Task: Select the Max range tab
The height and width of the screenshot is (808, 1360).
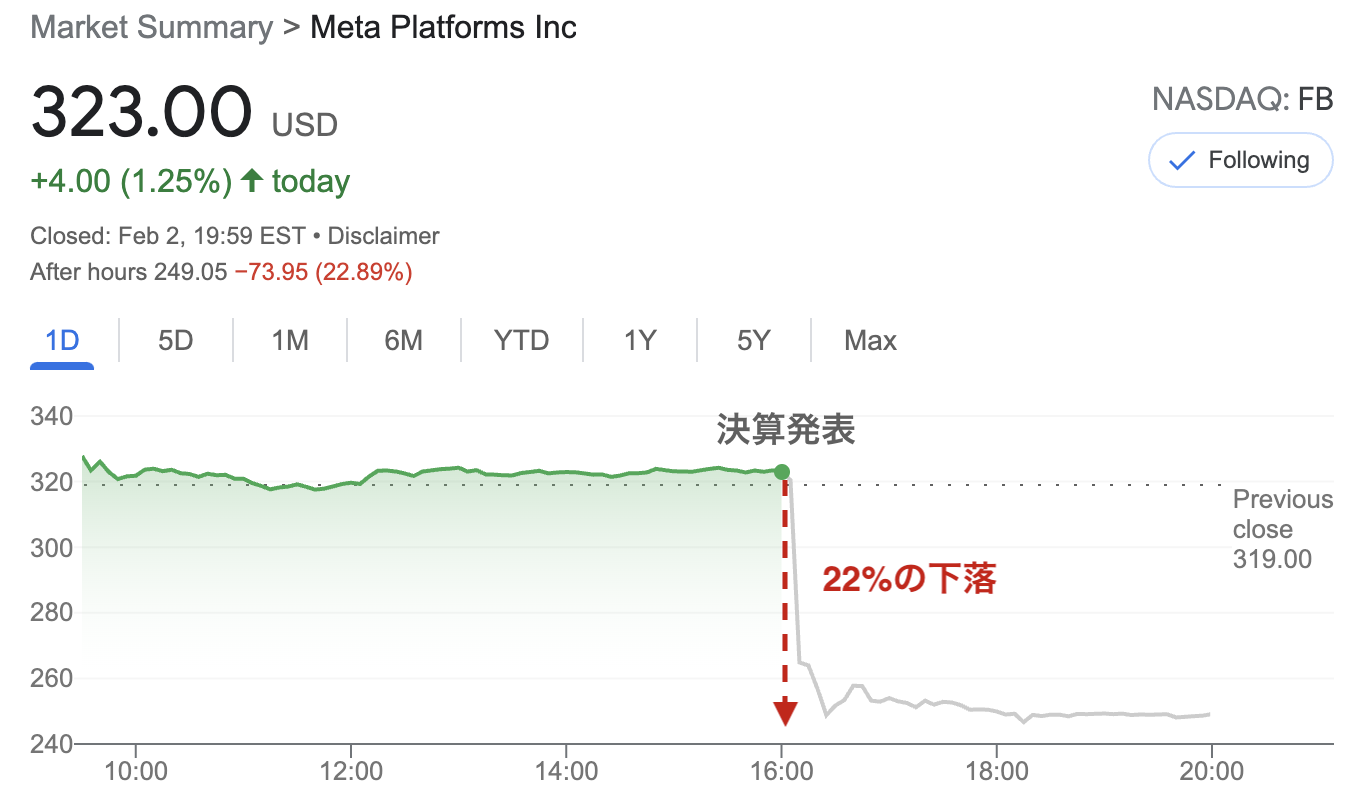Action: pos(870,341)
